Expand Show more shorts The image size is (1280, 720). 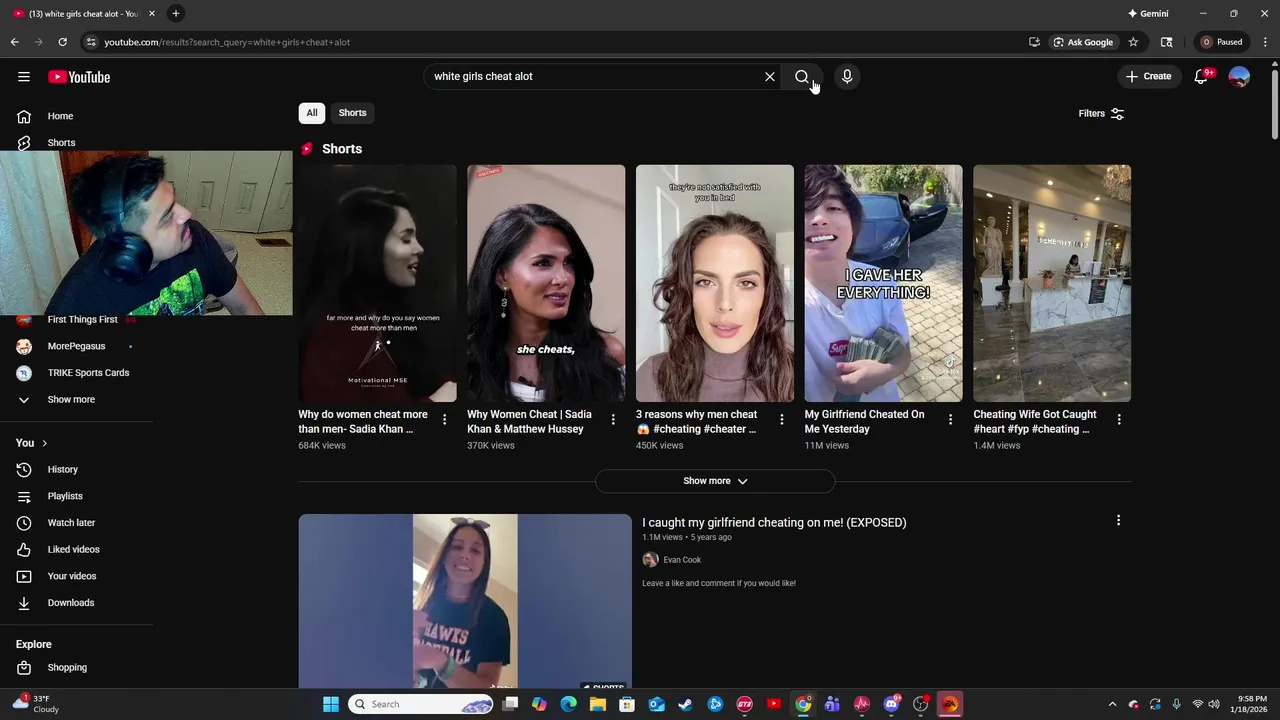click(x=715, y=481)
